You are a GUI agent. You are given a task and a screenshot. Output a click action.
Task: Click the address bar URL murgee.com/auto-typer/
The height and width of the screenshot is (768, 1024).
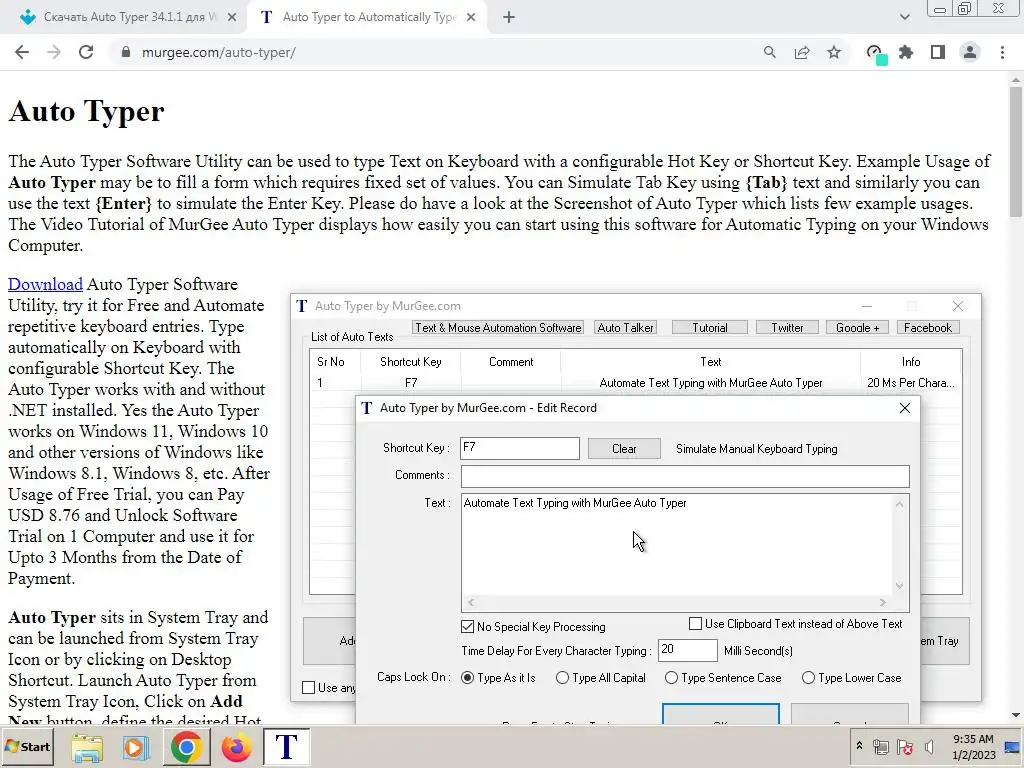(219, 52)
